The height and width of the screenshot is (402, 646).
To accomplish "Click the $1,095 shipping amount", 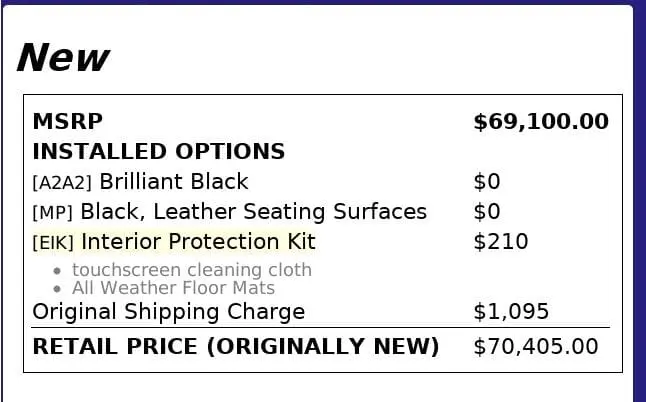I will tap(511, 312).
